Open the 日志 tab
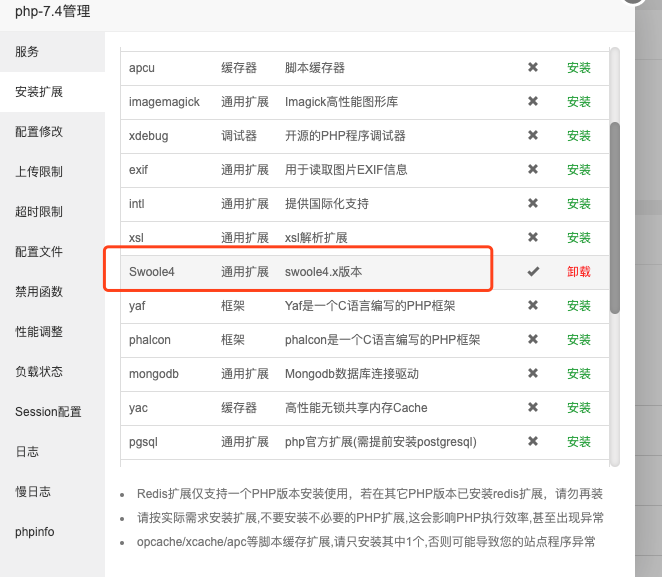This screenshot has height=577, width=662. click(x=52, y=451)
